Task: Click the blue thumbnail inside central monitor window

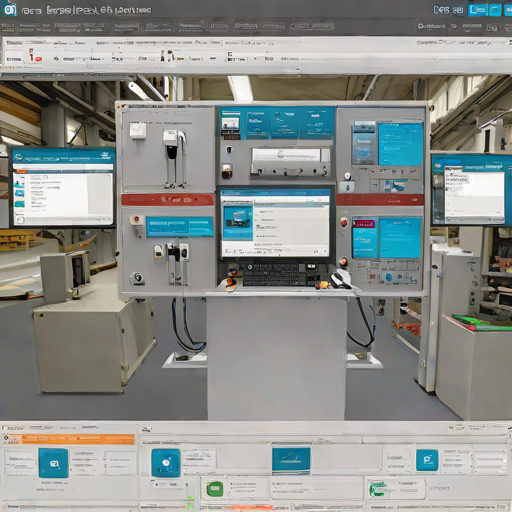Action: point(238,222)
